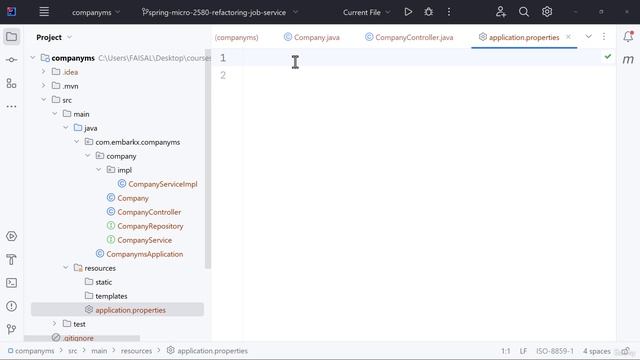Screen dimensions: 640x360
Task: Expand the test folder
Action: click(55, 324)
